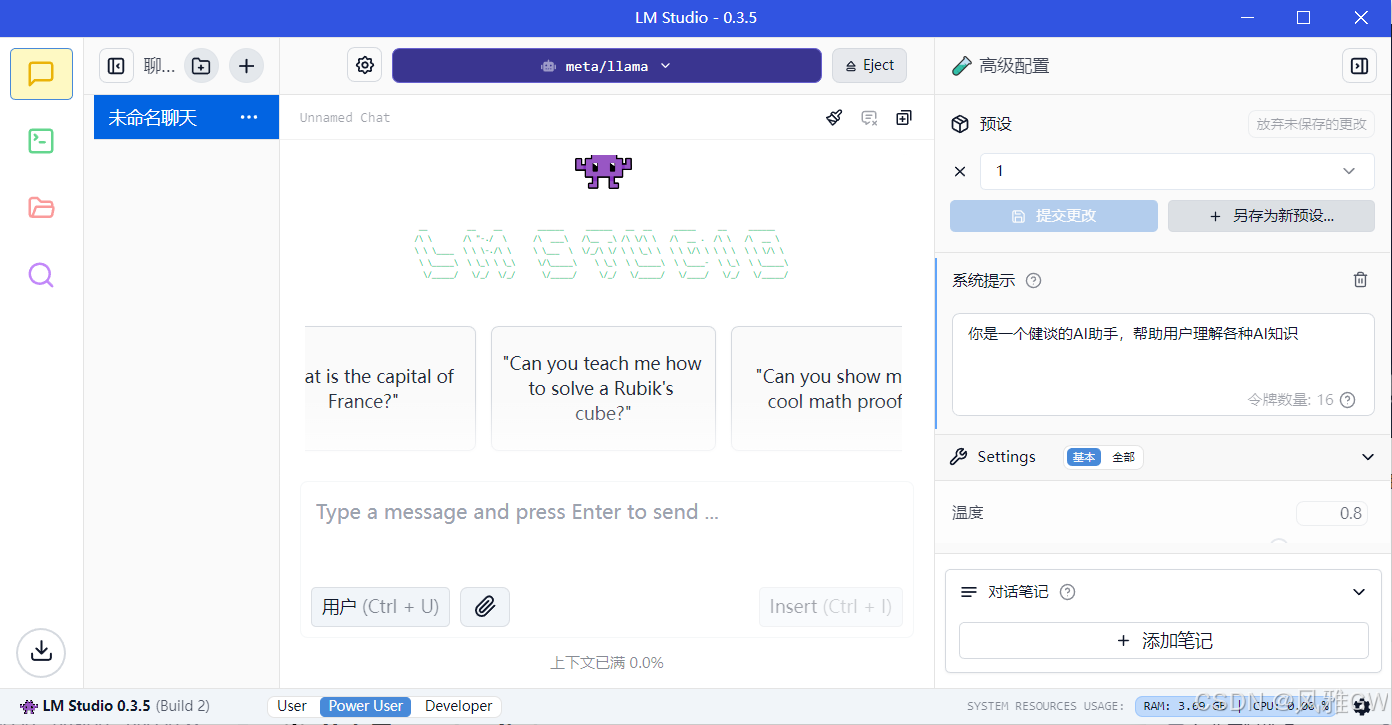1392x725 pixels.
Task: Click 放弃未保存的更改 button
Action: 1311,124
